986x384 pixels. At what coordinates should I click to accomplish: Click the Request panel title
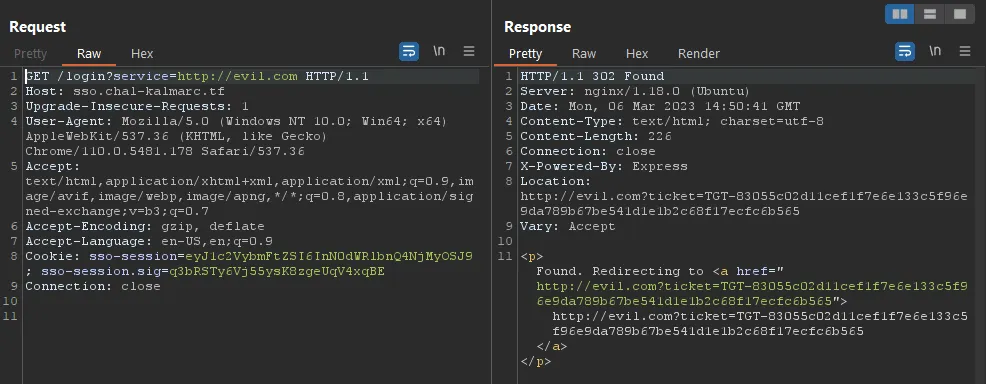38,27
